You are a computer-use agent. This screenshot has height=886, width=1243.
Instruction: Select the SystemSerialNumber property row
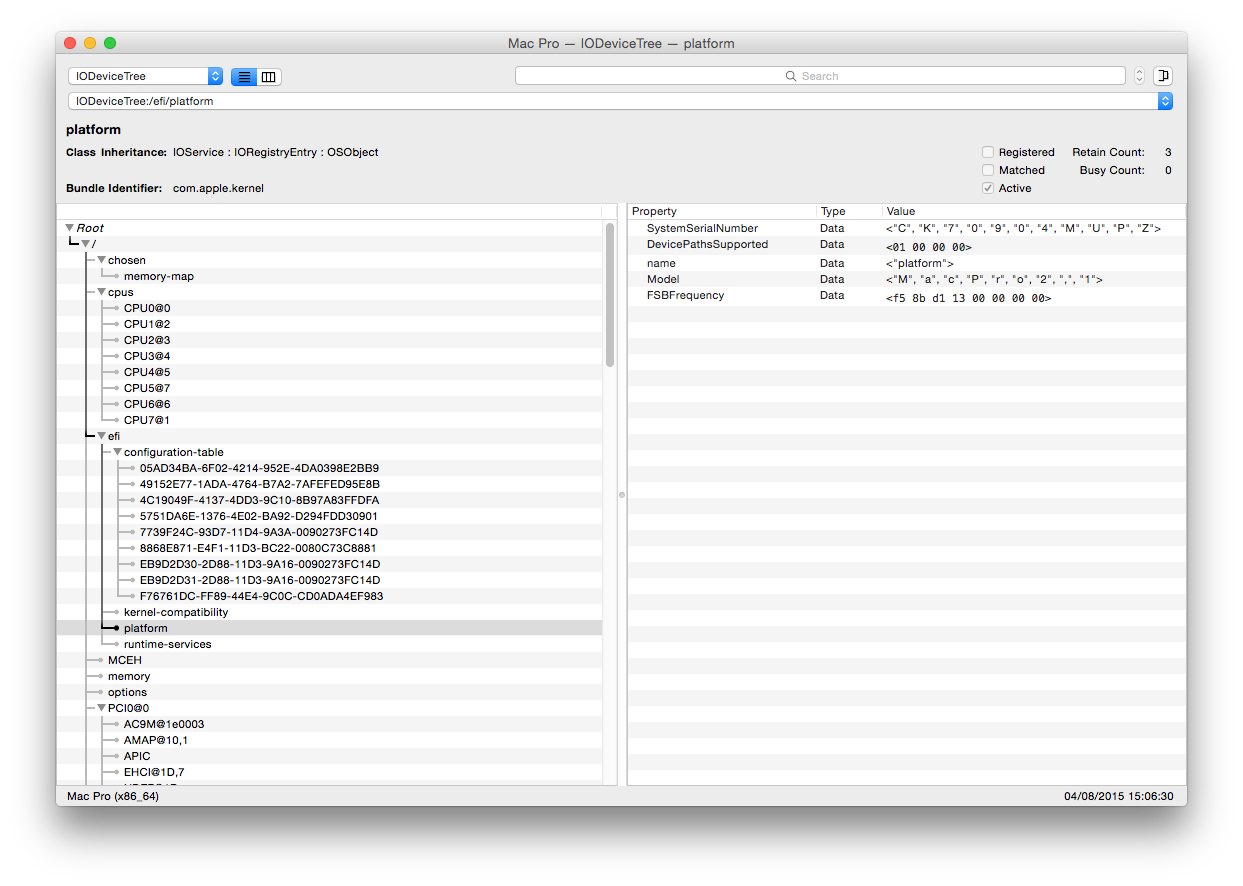point(907,228)
